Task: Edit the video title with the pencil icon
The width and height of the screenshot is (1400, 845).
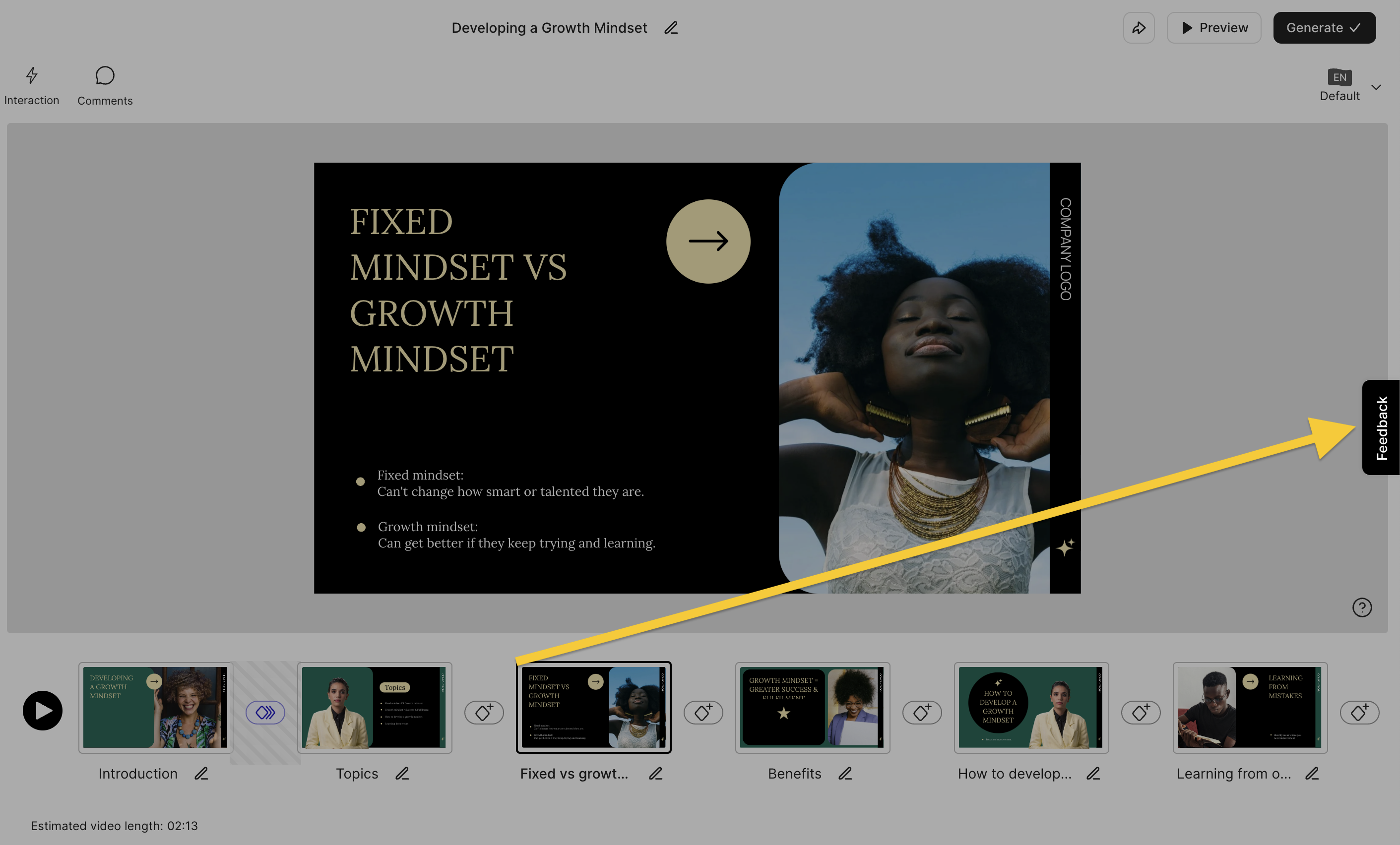Action: tap(671, 28)
